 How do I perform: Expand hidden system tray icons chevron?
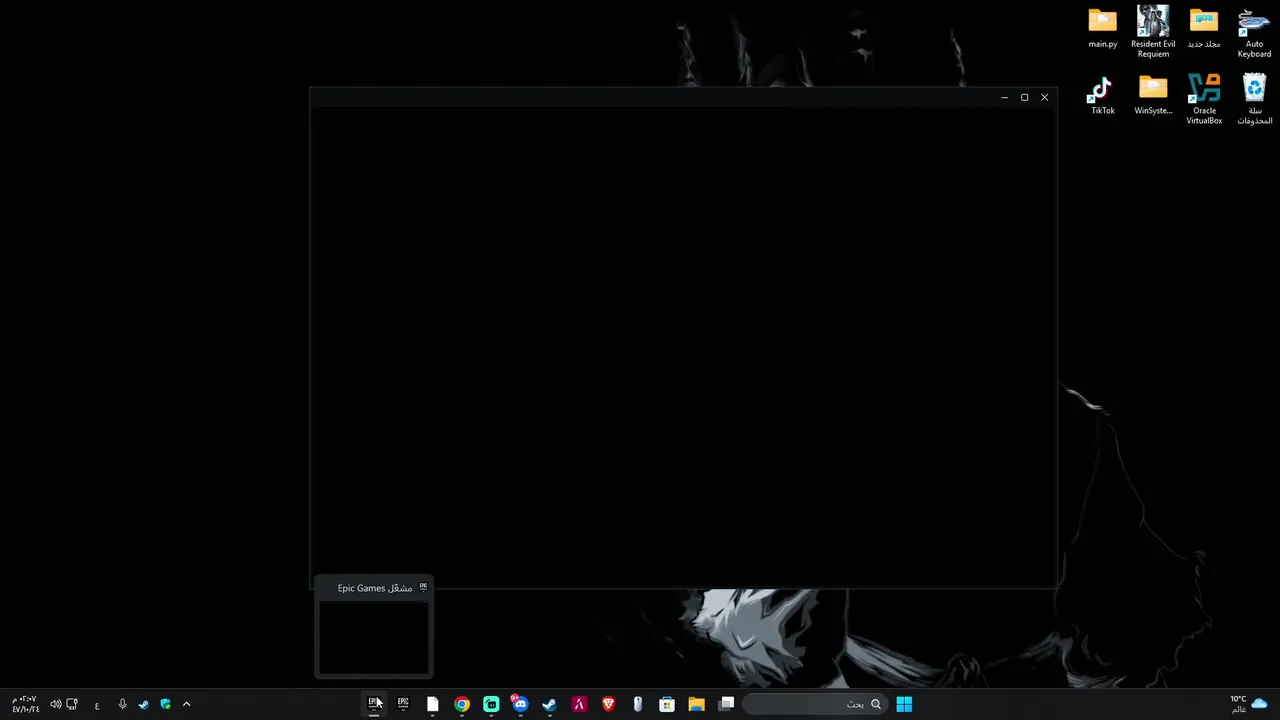pyautogui.click(x=186, y=704)
